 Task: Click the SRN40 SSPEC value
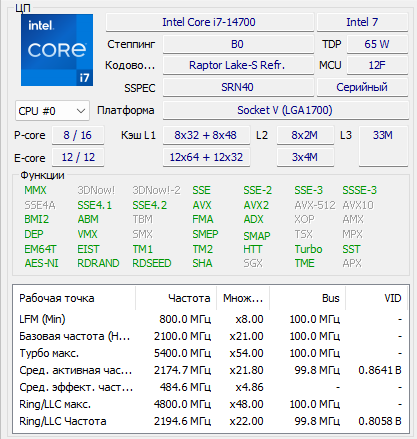pyautogui.click(x=238, y=87)
